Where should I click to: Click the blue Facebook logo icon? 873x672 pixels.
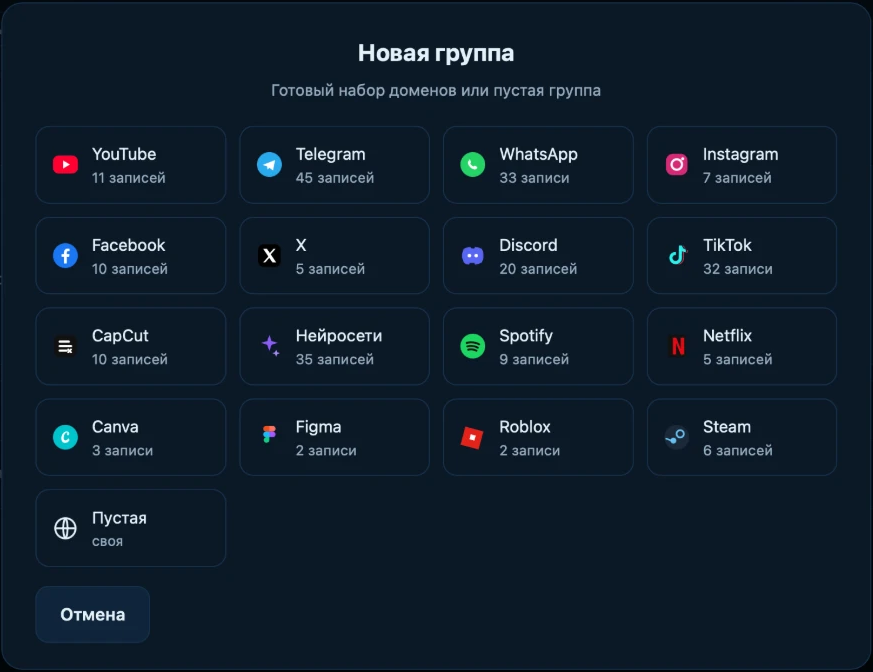pos(65,256)
